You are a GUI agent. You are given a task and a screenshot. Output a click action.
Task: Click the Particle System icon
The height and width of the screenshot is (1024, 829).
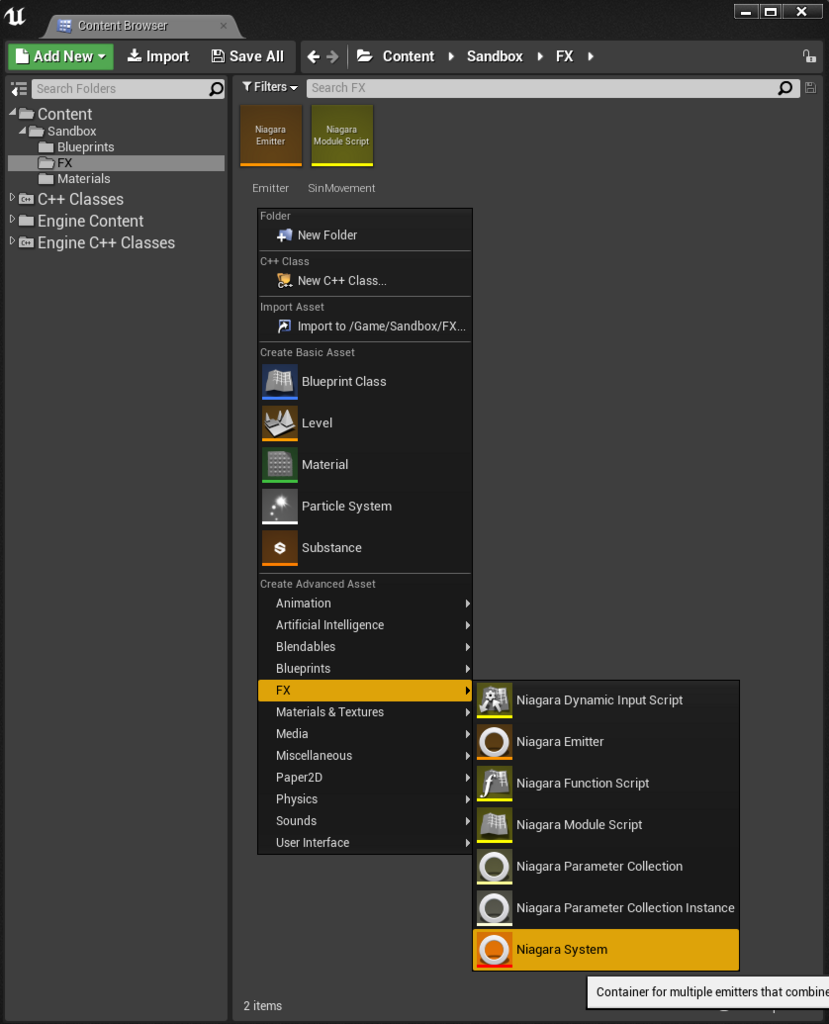(x=280, y=506)
